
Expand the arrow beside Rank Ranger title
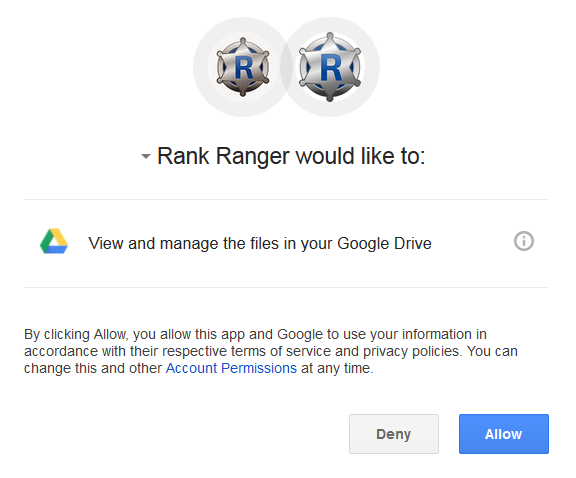[x=146, y=157]
